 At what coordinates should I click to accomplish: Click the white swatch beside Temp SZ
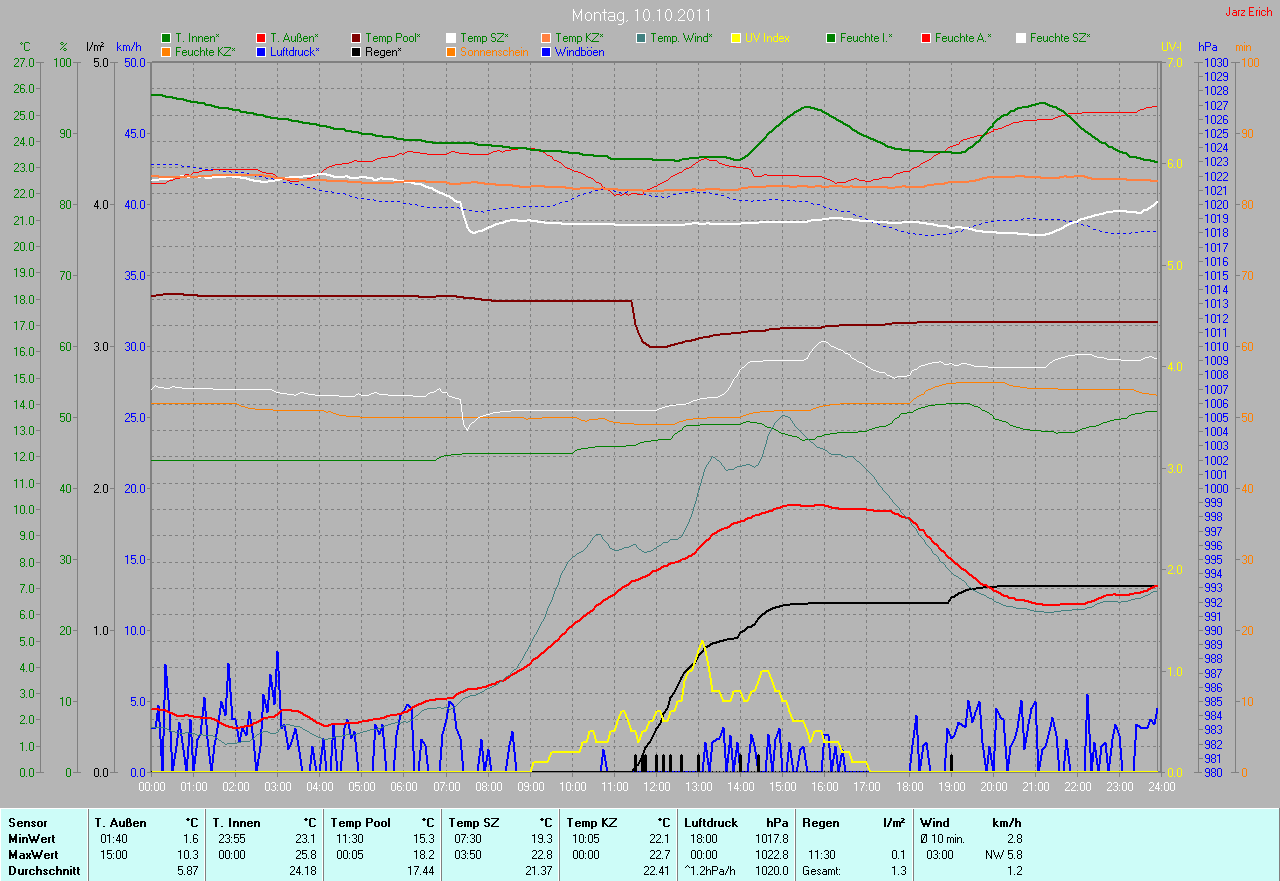[452, 38]
